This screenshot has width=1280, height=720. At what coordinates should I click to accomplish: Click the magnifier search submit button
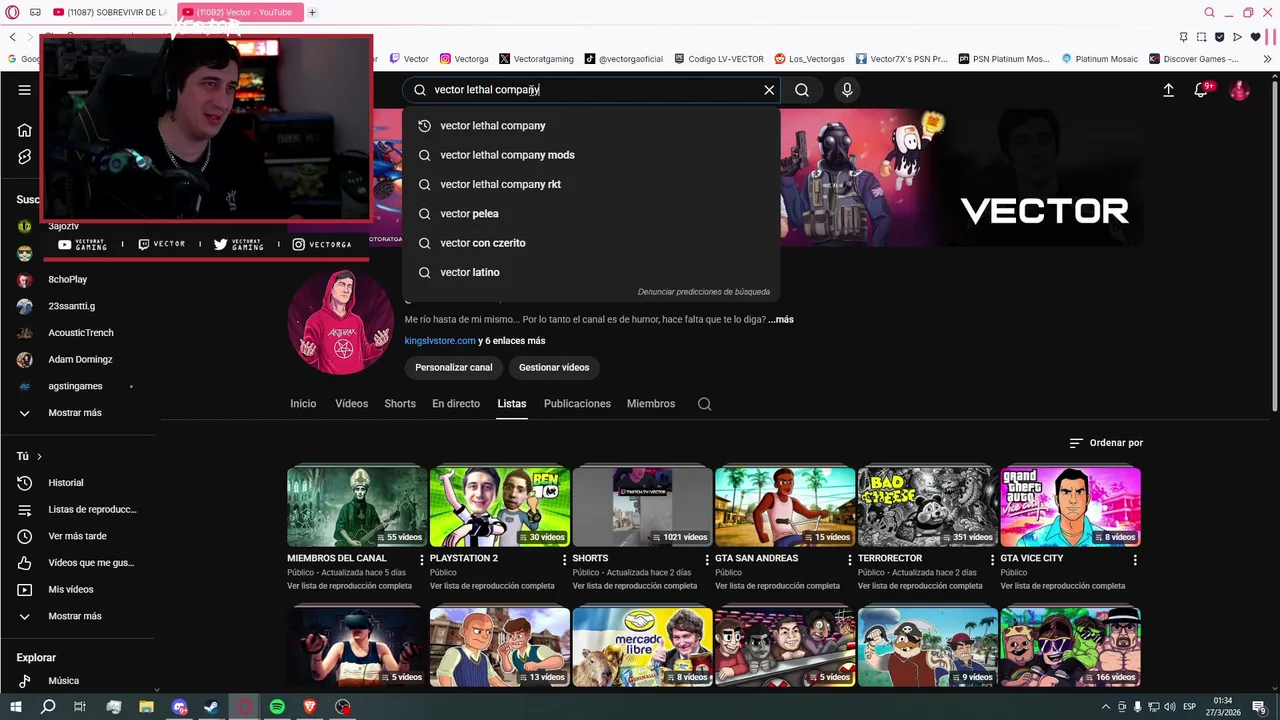pos(802,90)
